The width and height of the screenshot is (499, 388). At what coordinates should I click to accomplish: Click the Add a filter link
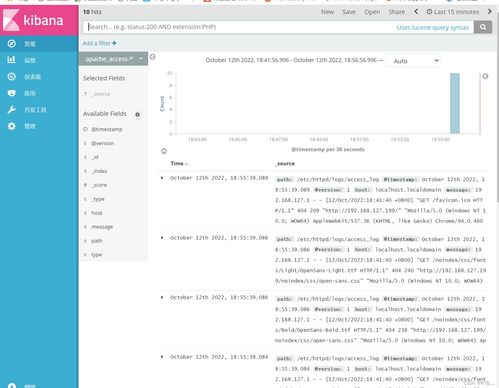(99, 43)
